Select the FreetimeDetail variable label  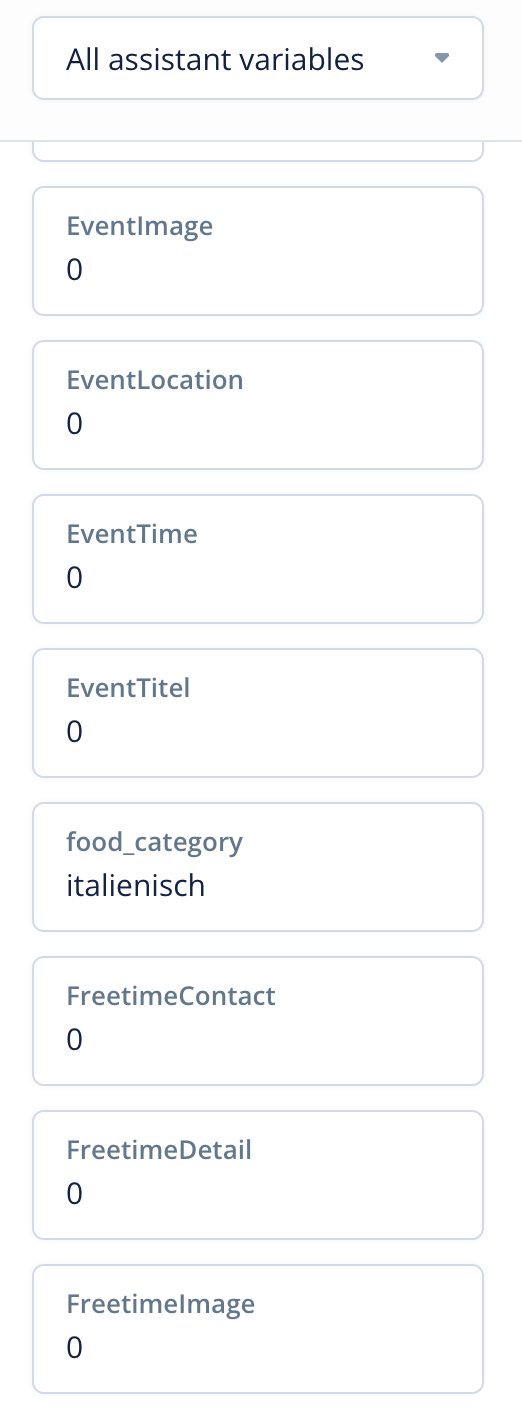point(159,1150)
